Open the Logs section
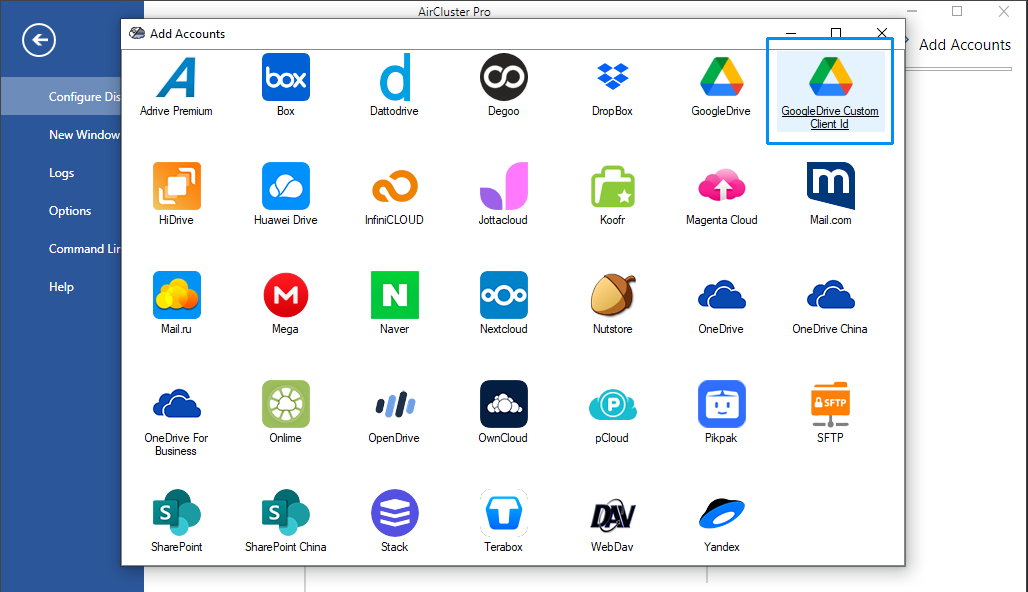The height and width of the screenshot is (592, 1028). point(61,172)
